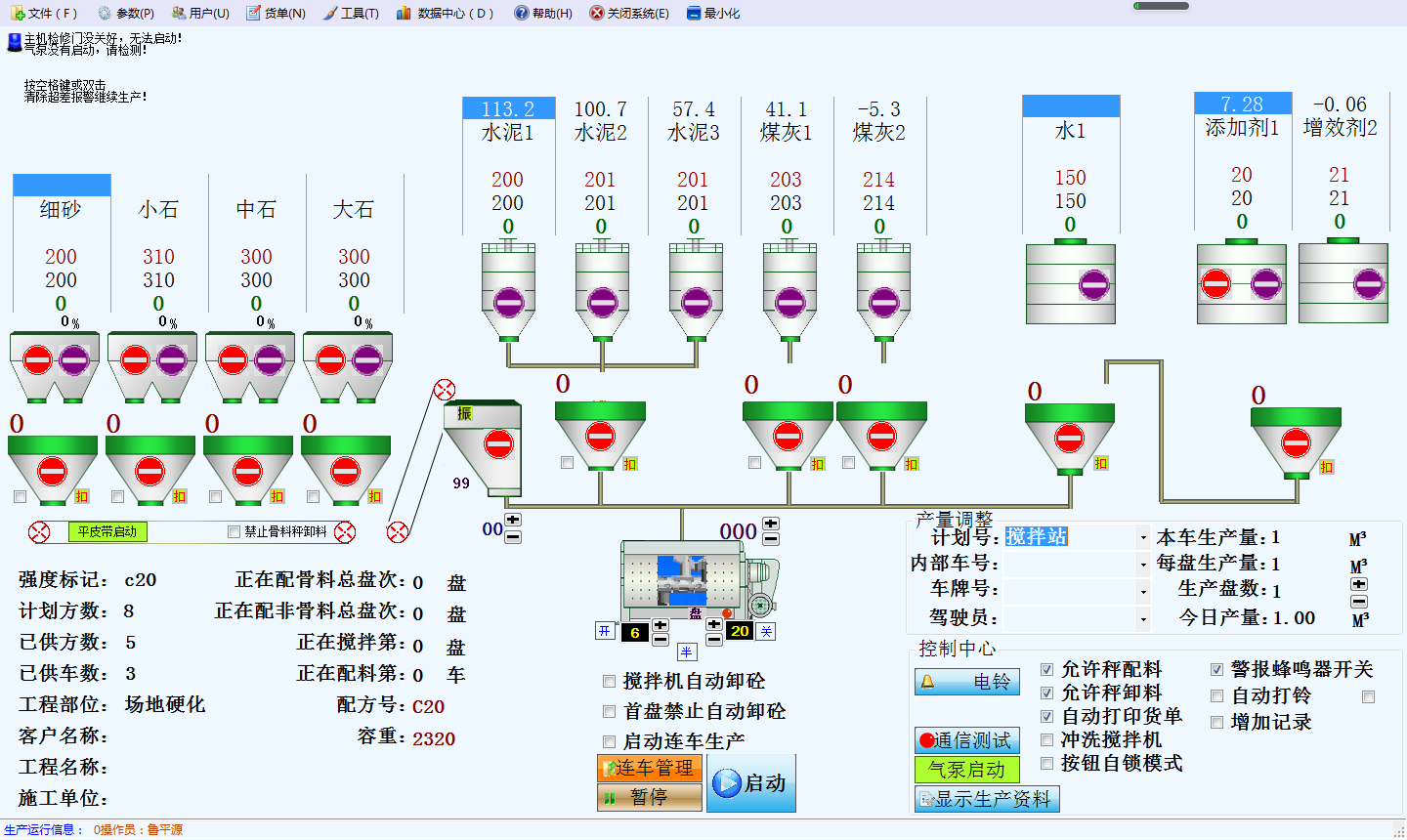1407x840 pixels.
Task: Click the plus stepper next to 生产盘数
Action: [1358, 582]
